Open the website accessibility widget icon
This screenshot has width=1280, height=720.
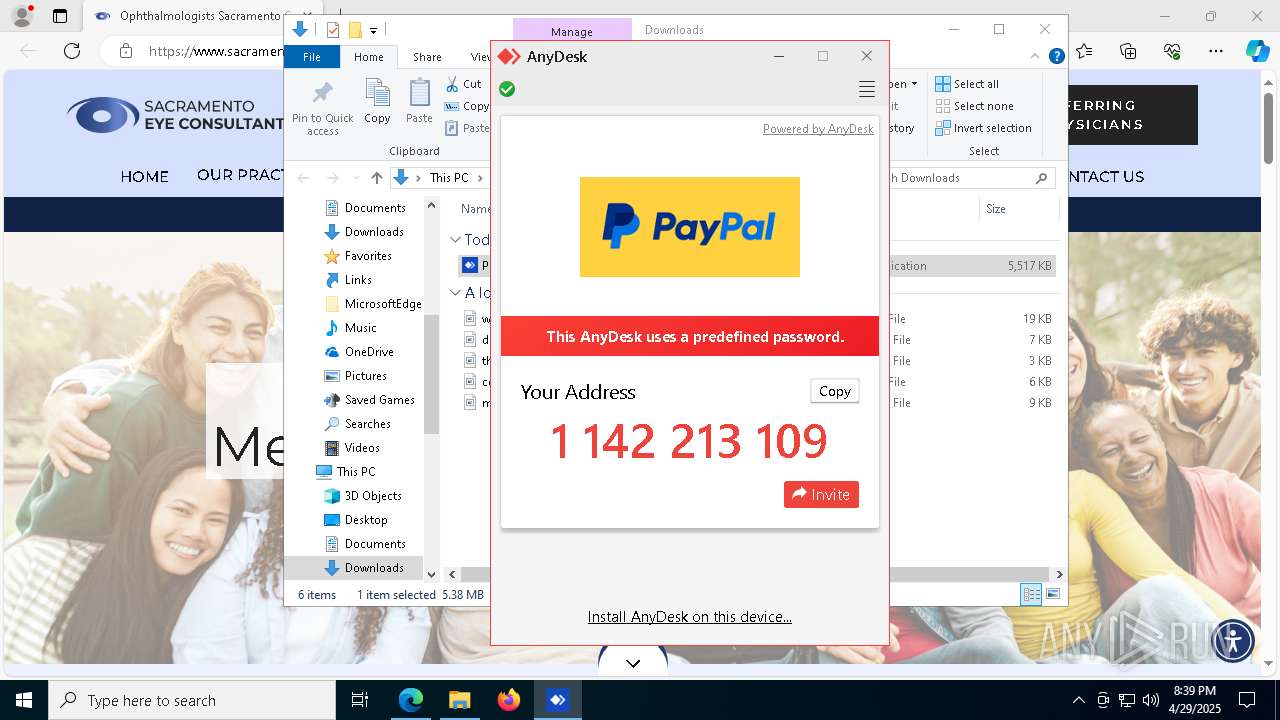point(1233,641)
